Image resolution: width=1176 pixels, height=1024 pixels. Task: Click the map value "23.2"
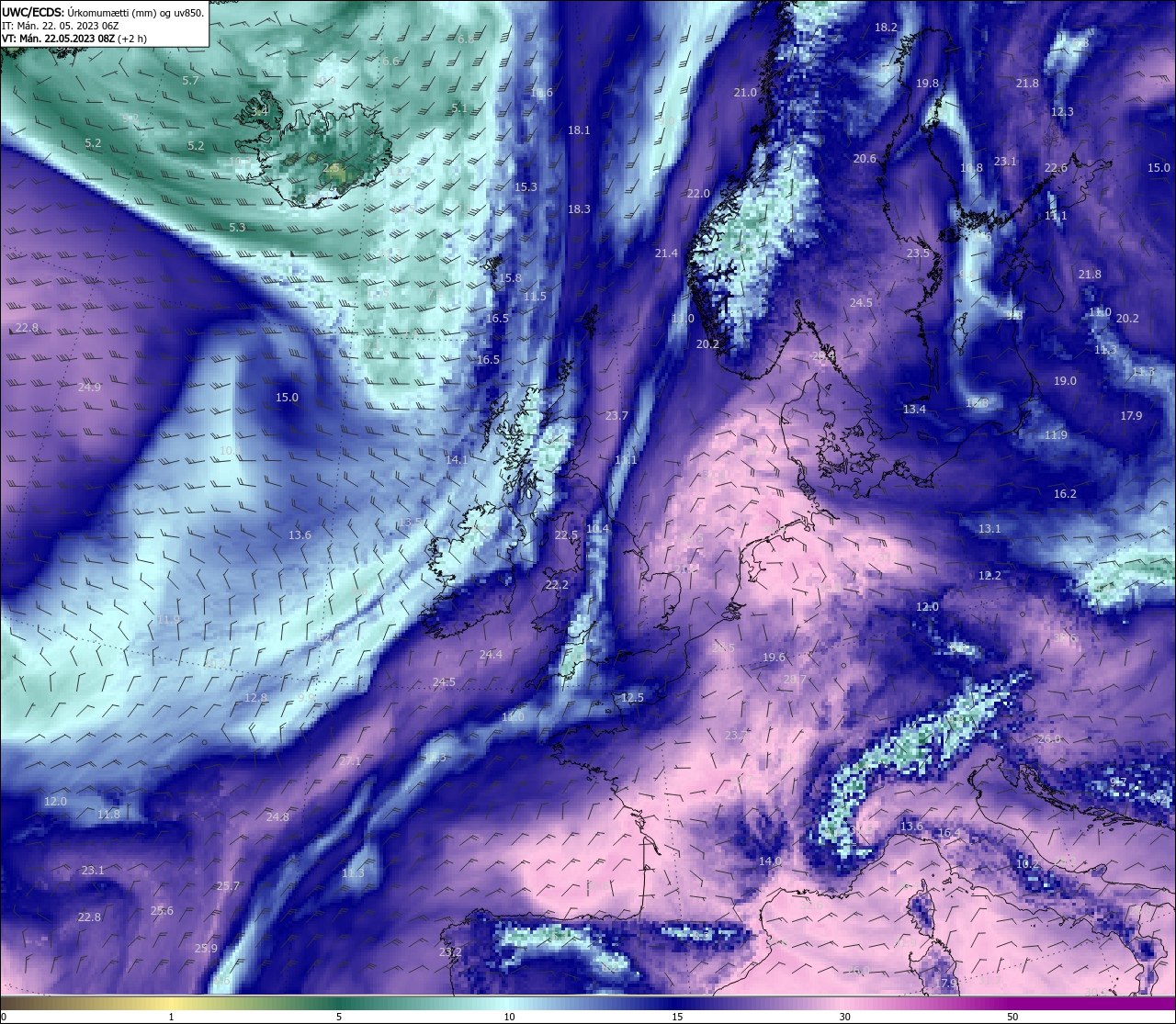click(450, 952)
